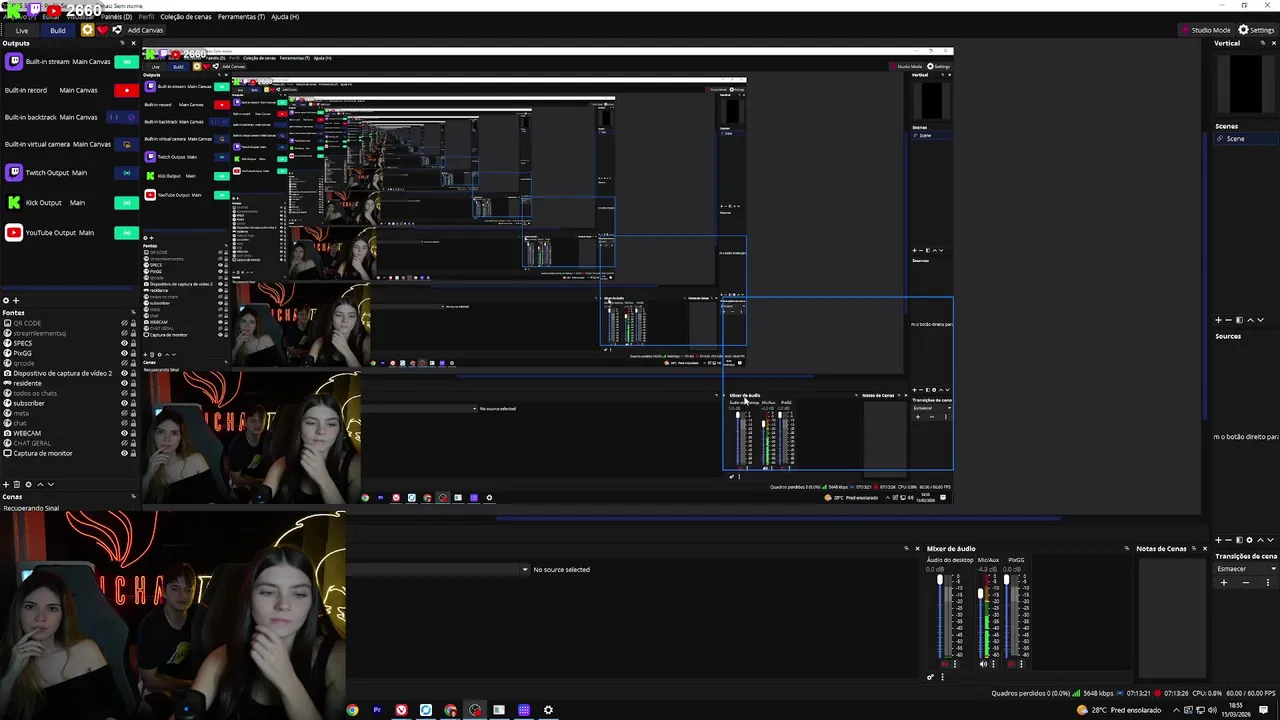Image resolution: width=1280 pixels, height=720 pixels.
Task: Open source properties gear in Fontes toolbar
Action: click(28, 484)
